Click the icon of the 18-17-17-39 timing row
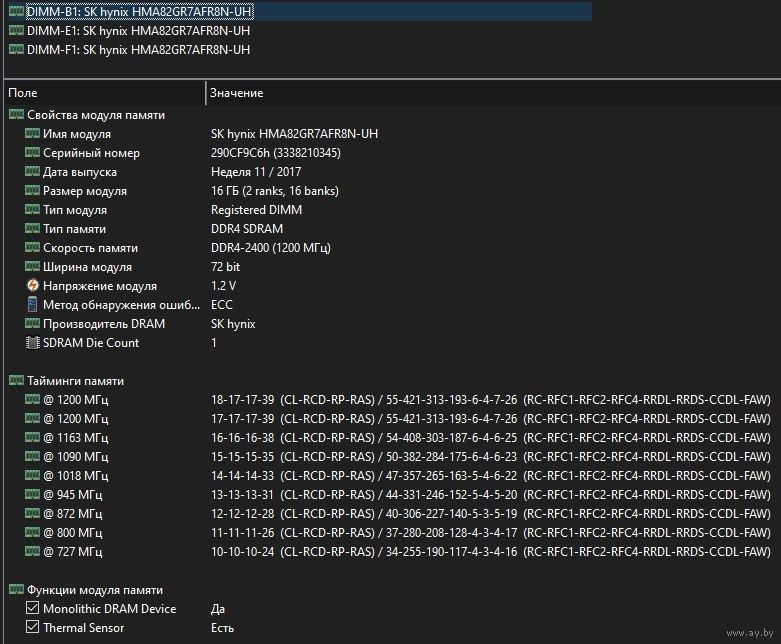Image resolution: width=781 pixels, height=644 pixels. (32, 399)
